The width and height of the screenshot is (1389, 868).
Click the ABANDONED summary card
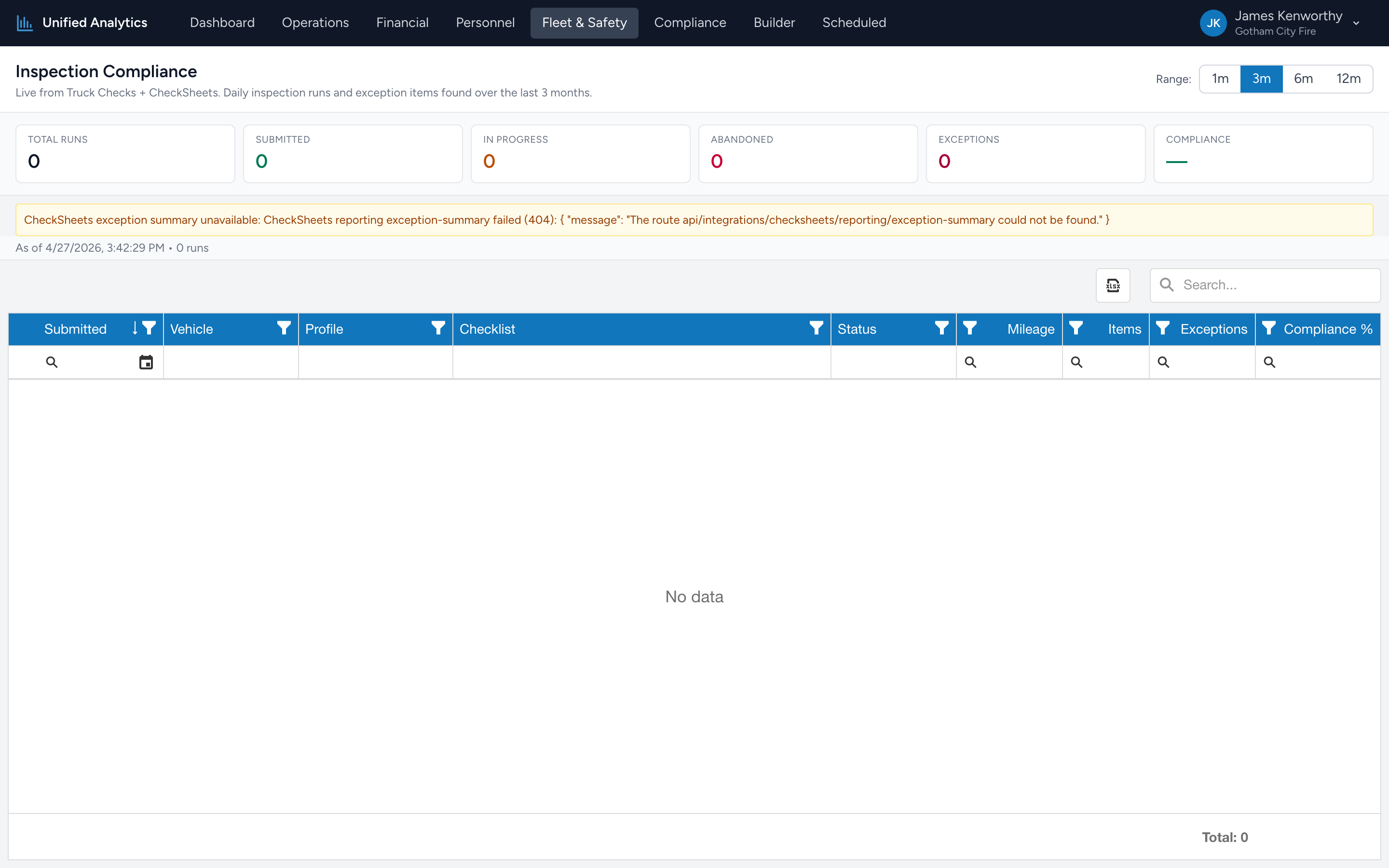point(808,154)
